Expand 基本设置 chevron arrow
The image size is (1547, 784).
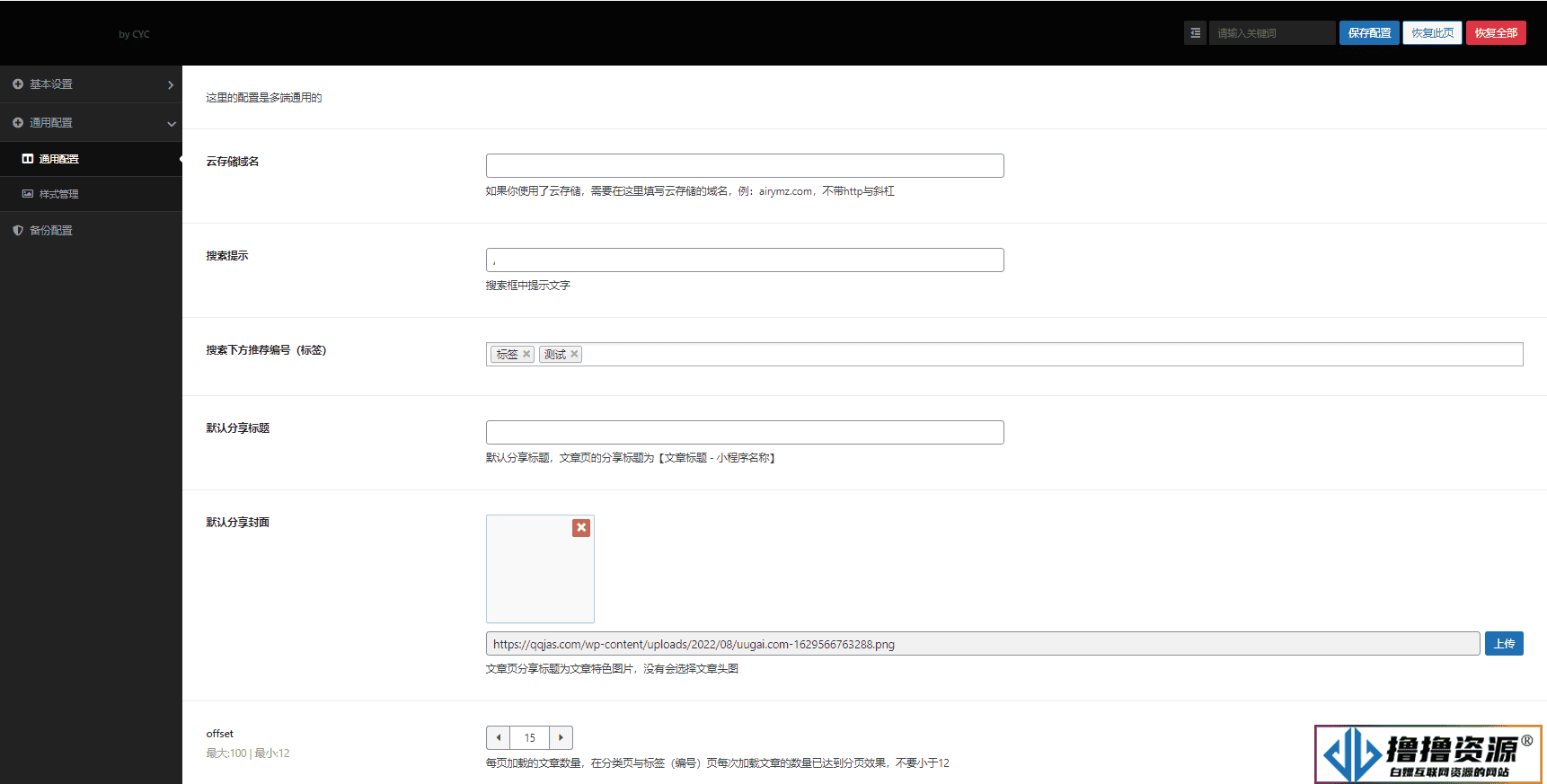pos(171,84)
